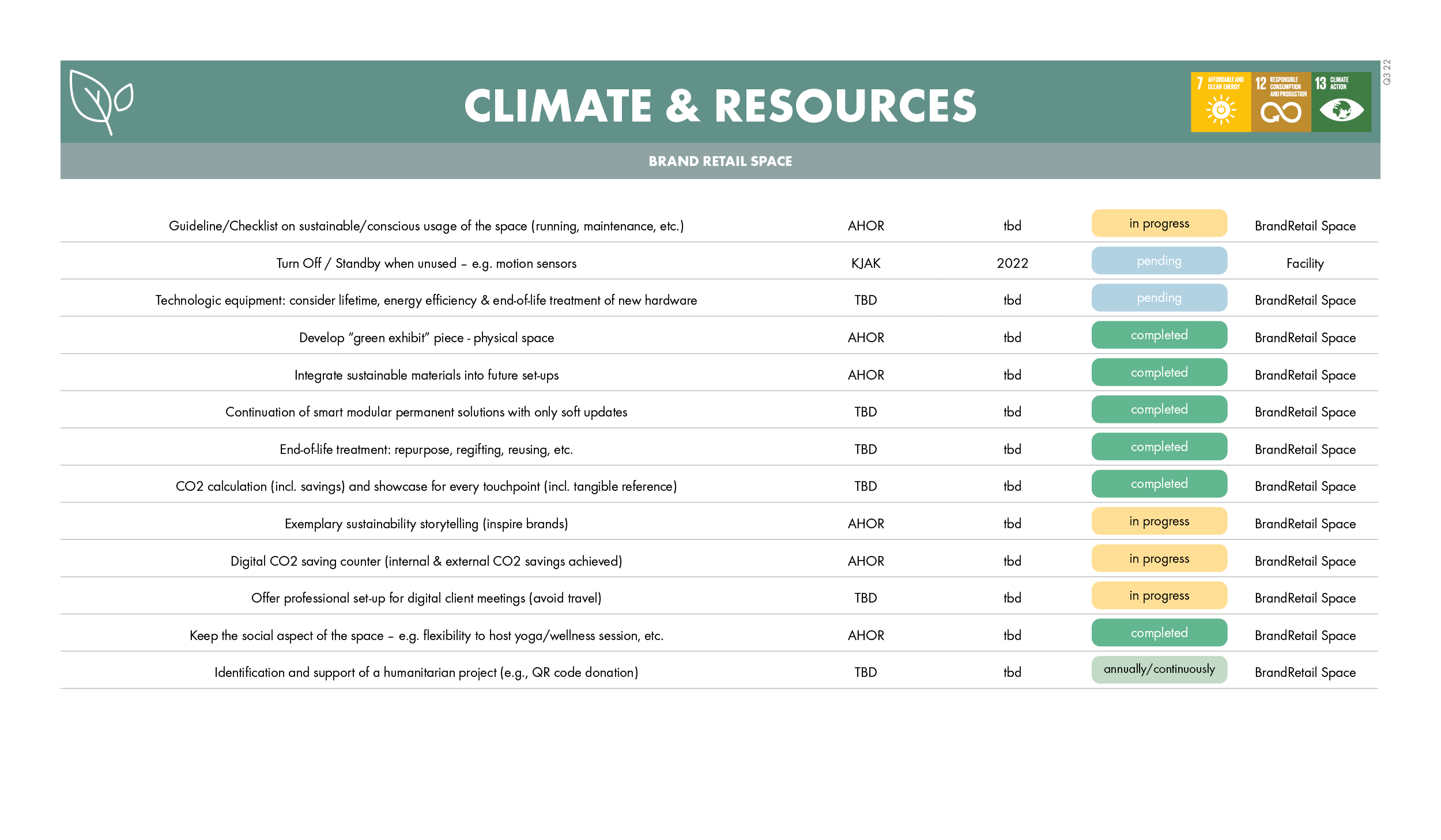Click the SDG 7 Clean Energy icon
This screenshot has width=1441, height=840.
coord(1220,102)
